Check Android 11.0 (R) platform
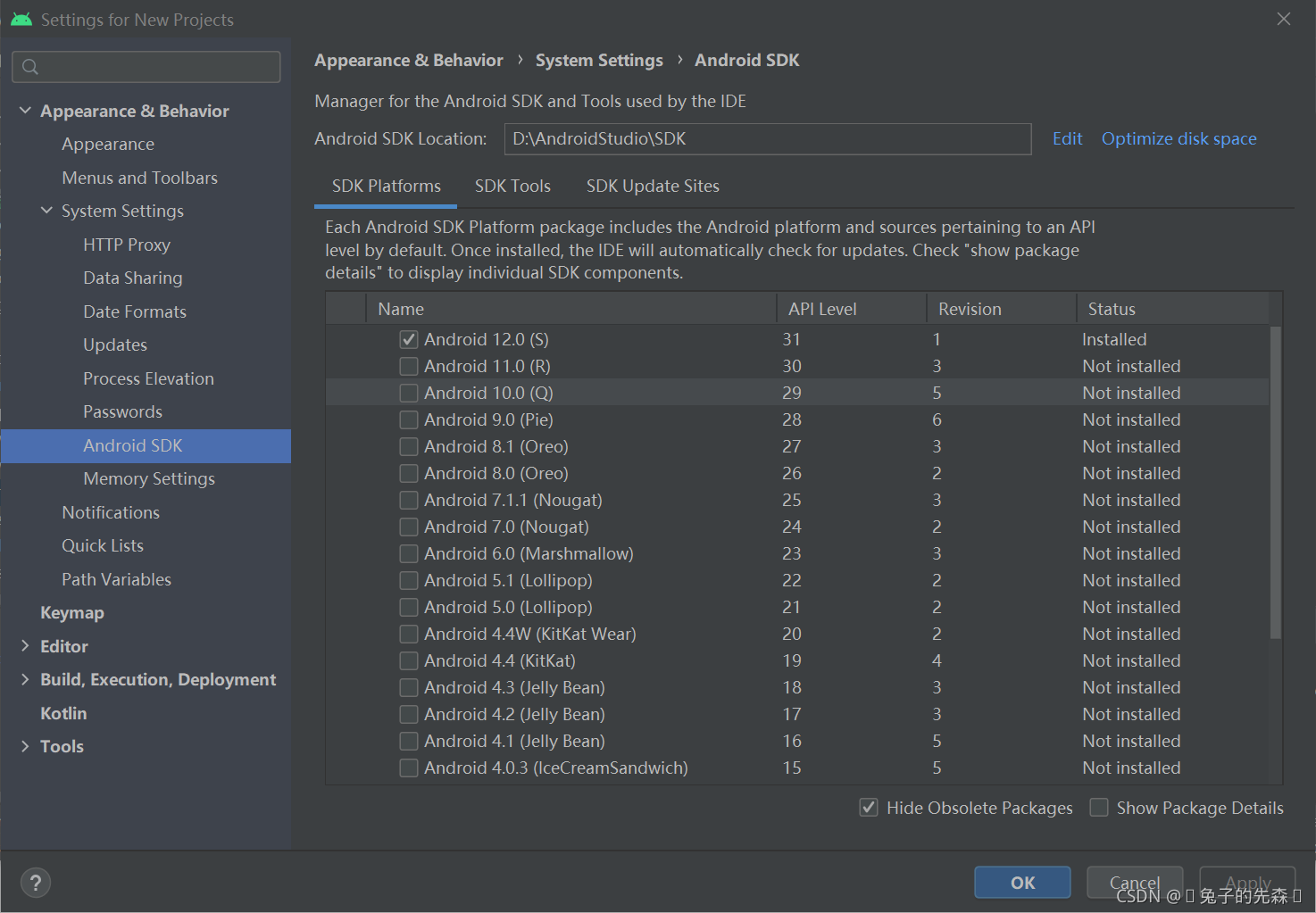This screenshot has width=1316, height=913. point(409,366)
